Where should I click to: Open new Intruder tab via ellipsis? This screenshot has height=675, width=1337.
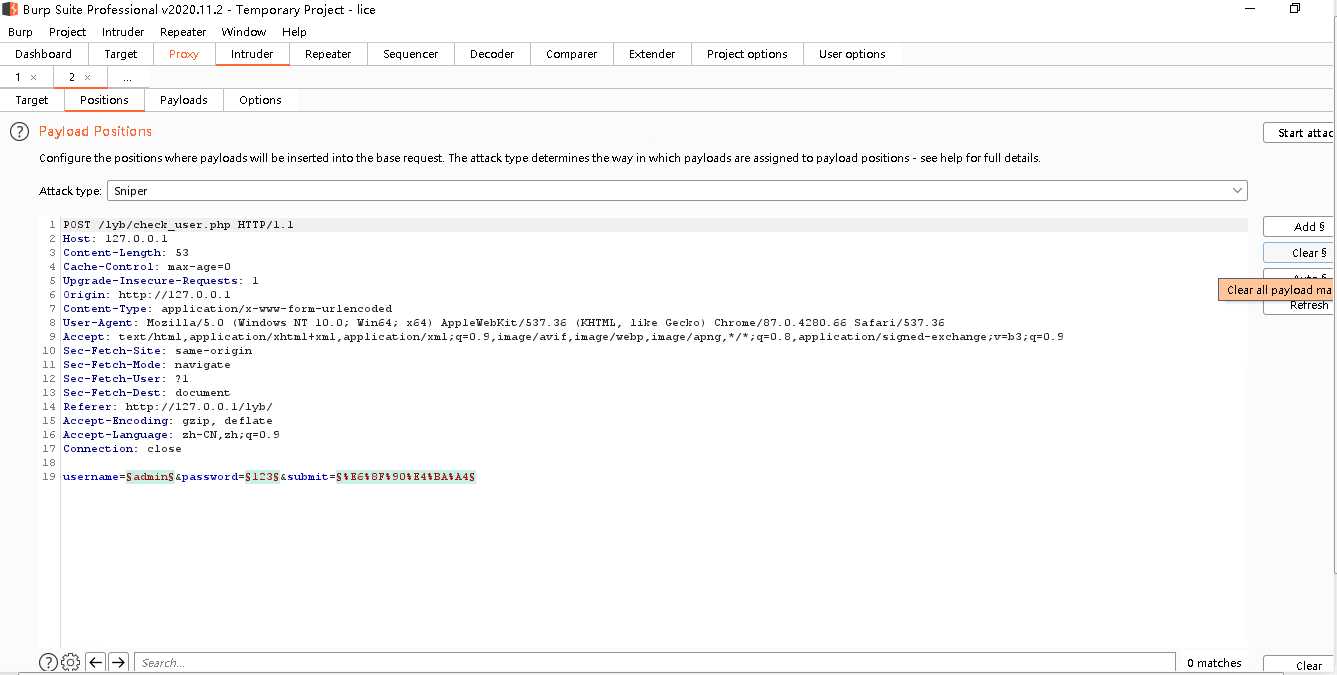pyautogui.click(x=127, y=77)
